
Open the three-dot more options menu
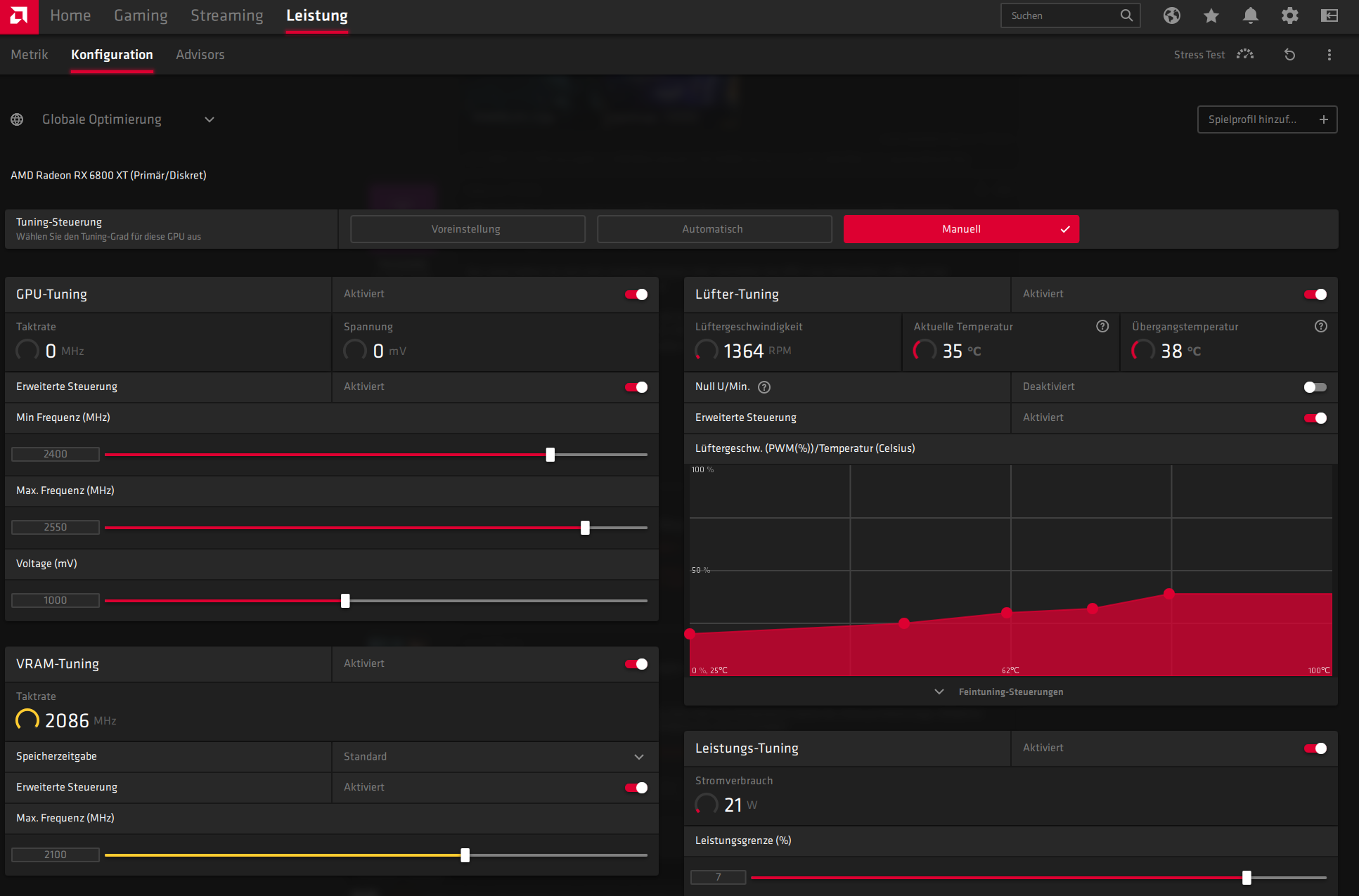[1329, 55]
